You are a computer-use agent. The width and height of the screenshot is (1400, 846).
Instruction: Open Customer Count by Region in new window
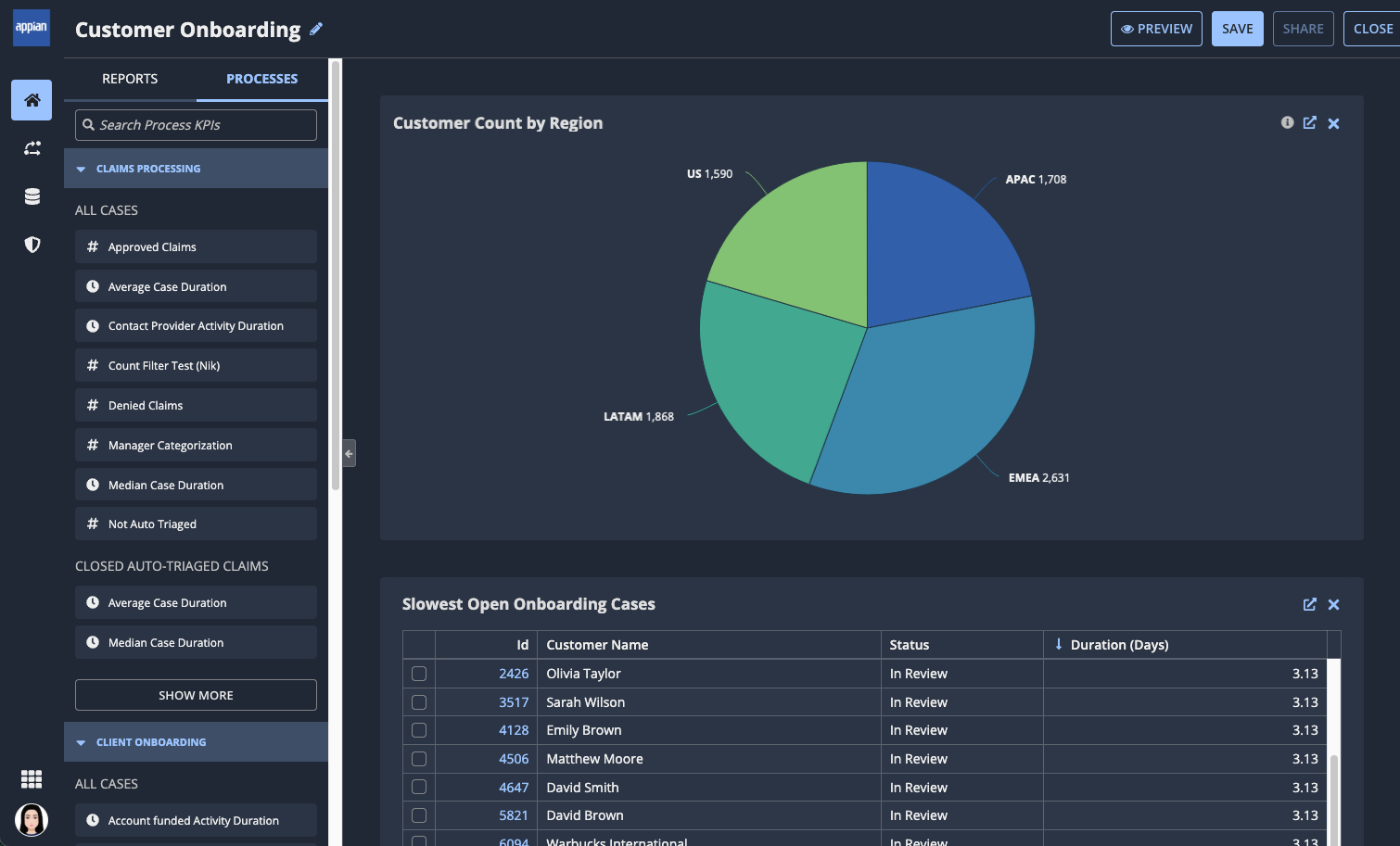click(1309, 122)
